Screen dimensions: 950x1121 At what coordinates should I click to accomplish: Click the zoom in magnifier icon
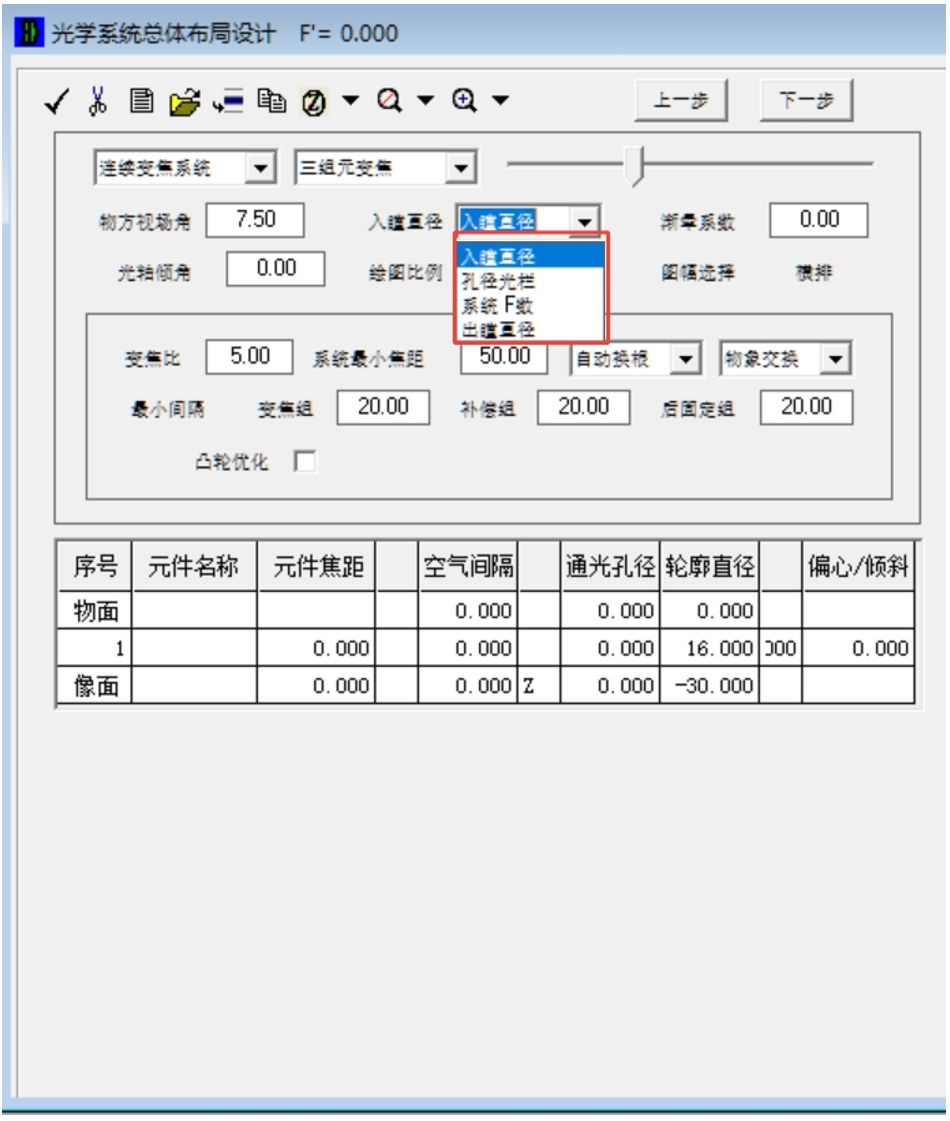[463, 100]
